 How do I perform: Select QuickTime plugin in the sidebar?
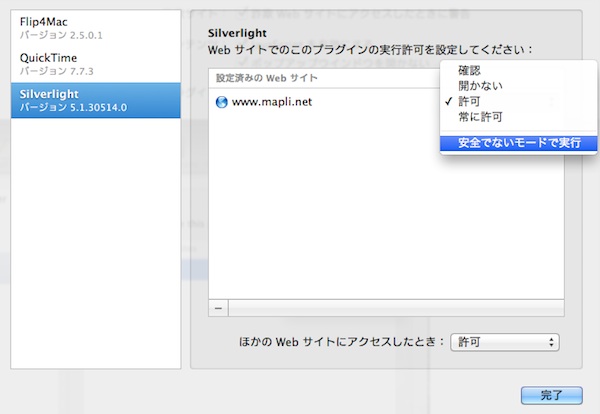tap(96, 64)
